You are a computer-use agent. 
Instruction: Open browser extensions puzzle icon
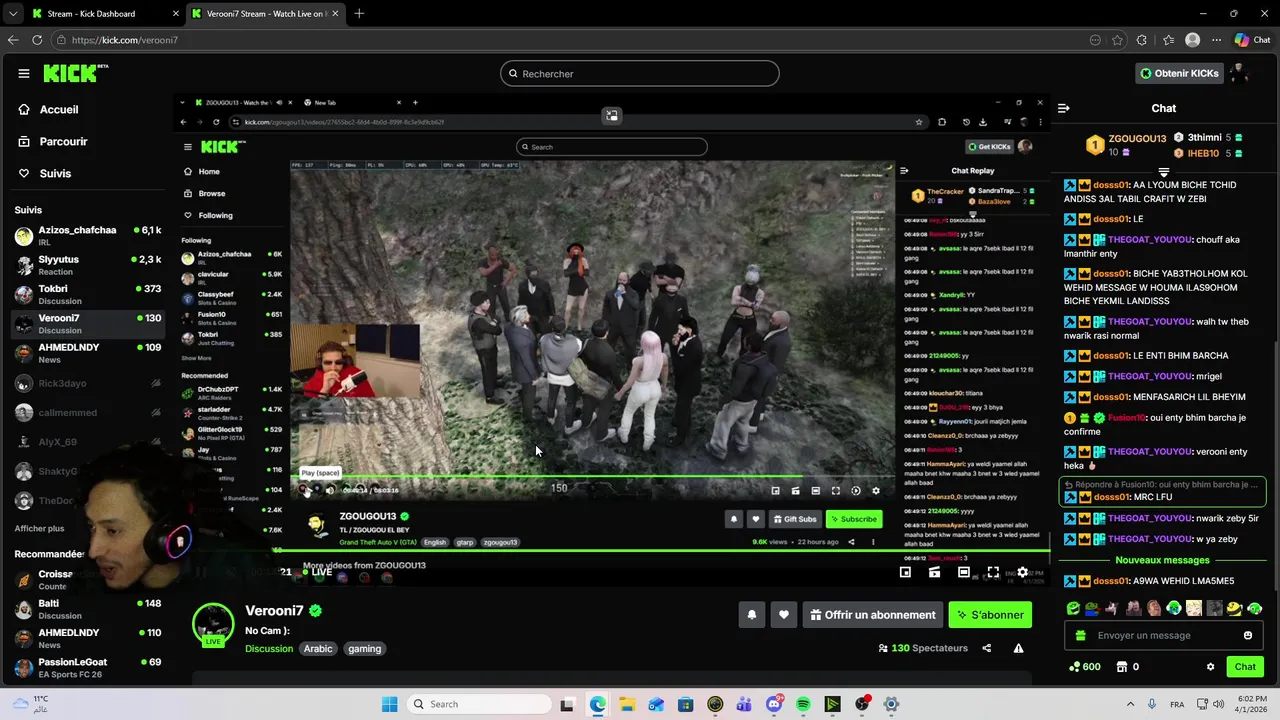pyautogui.click(x=1142, y=40)
